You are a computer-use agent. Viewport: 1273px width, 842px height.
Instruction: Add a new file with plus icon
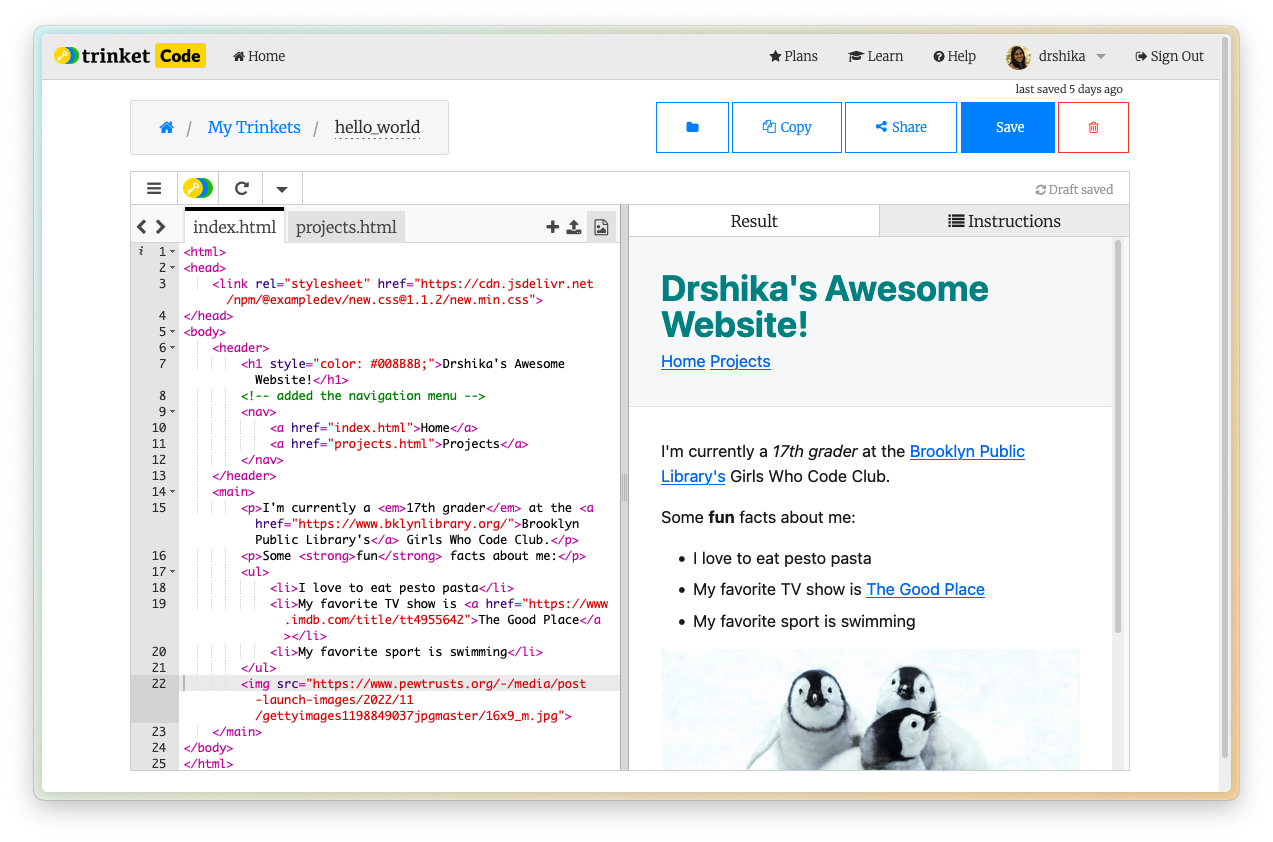tap(552, 227)
